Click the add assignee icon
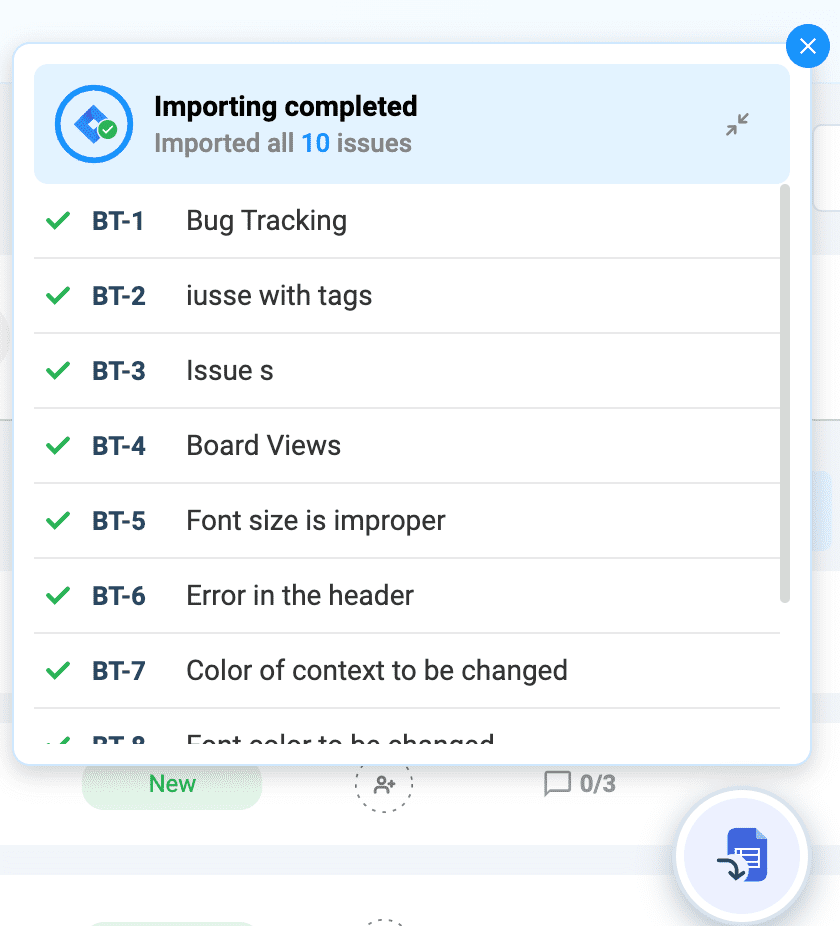 click(384, 784)
